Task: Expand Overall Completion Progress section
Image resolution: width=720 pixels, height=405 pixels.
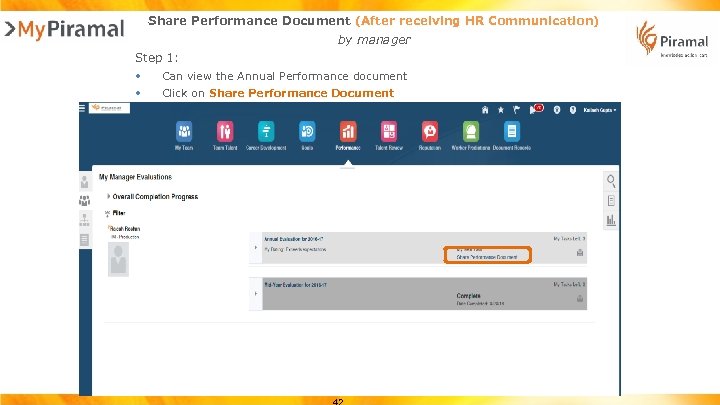Action: click(x=109, y=196)
